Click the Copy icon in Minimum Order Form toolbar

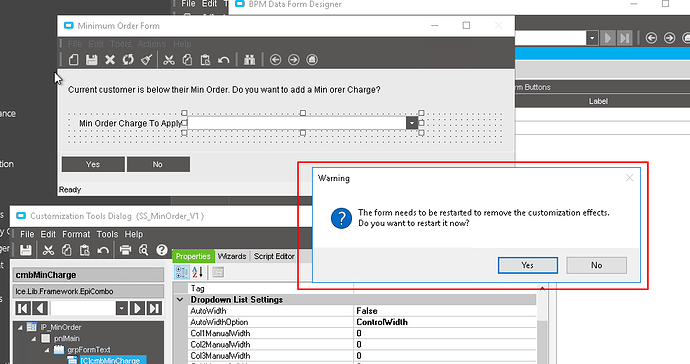pyautogui.click(x=187, y=59)
